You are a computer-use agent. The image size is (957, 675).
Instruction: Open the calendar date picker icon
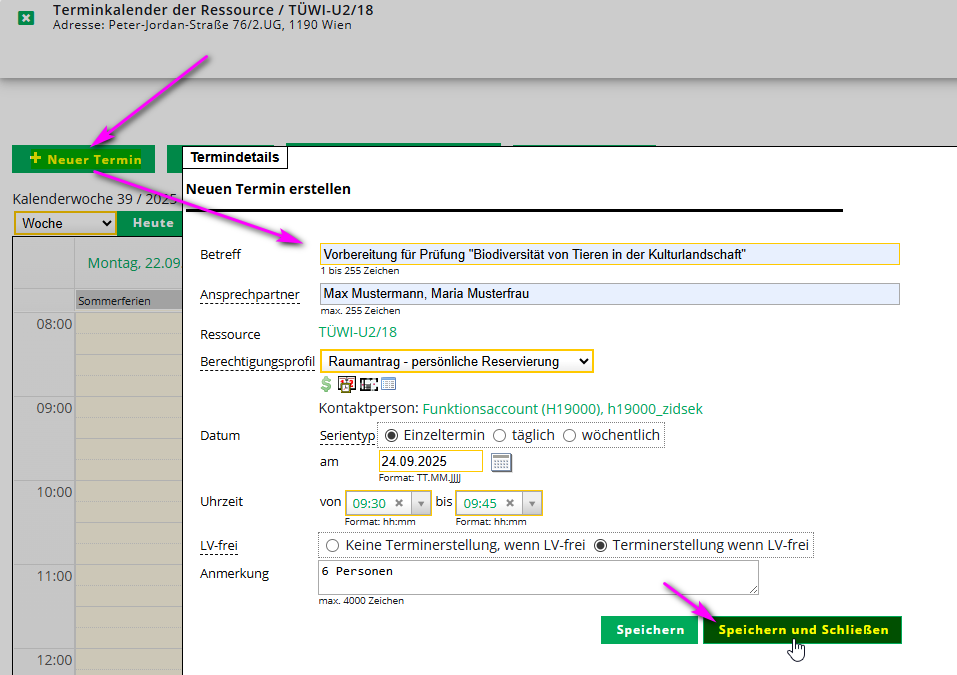[501, 462]
